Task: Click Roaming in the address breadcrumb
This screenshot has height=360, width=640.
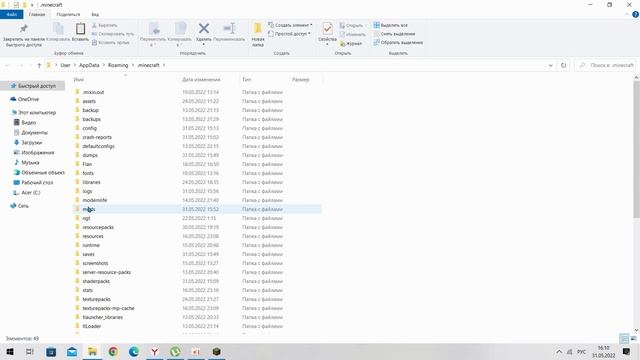Action: point(118,65)
